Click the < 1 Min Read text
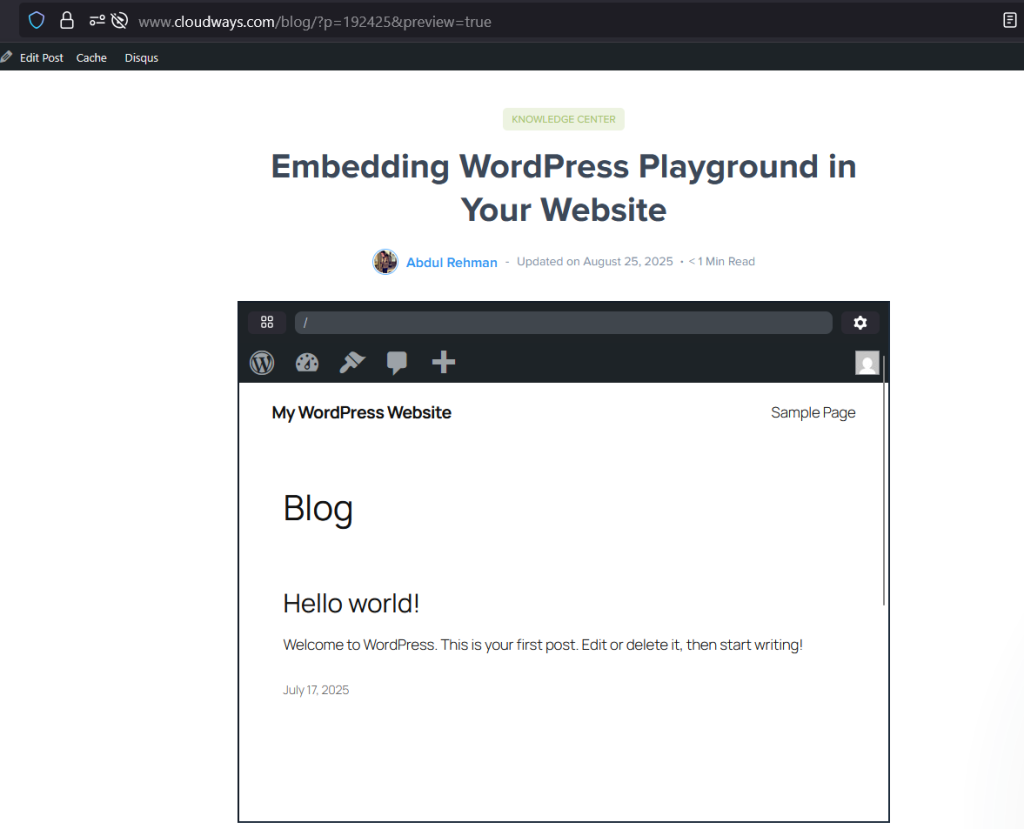The image size is (1024, 829). (722, 261)
